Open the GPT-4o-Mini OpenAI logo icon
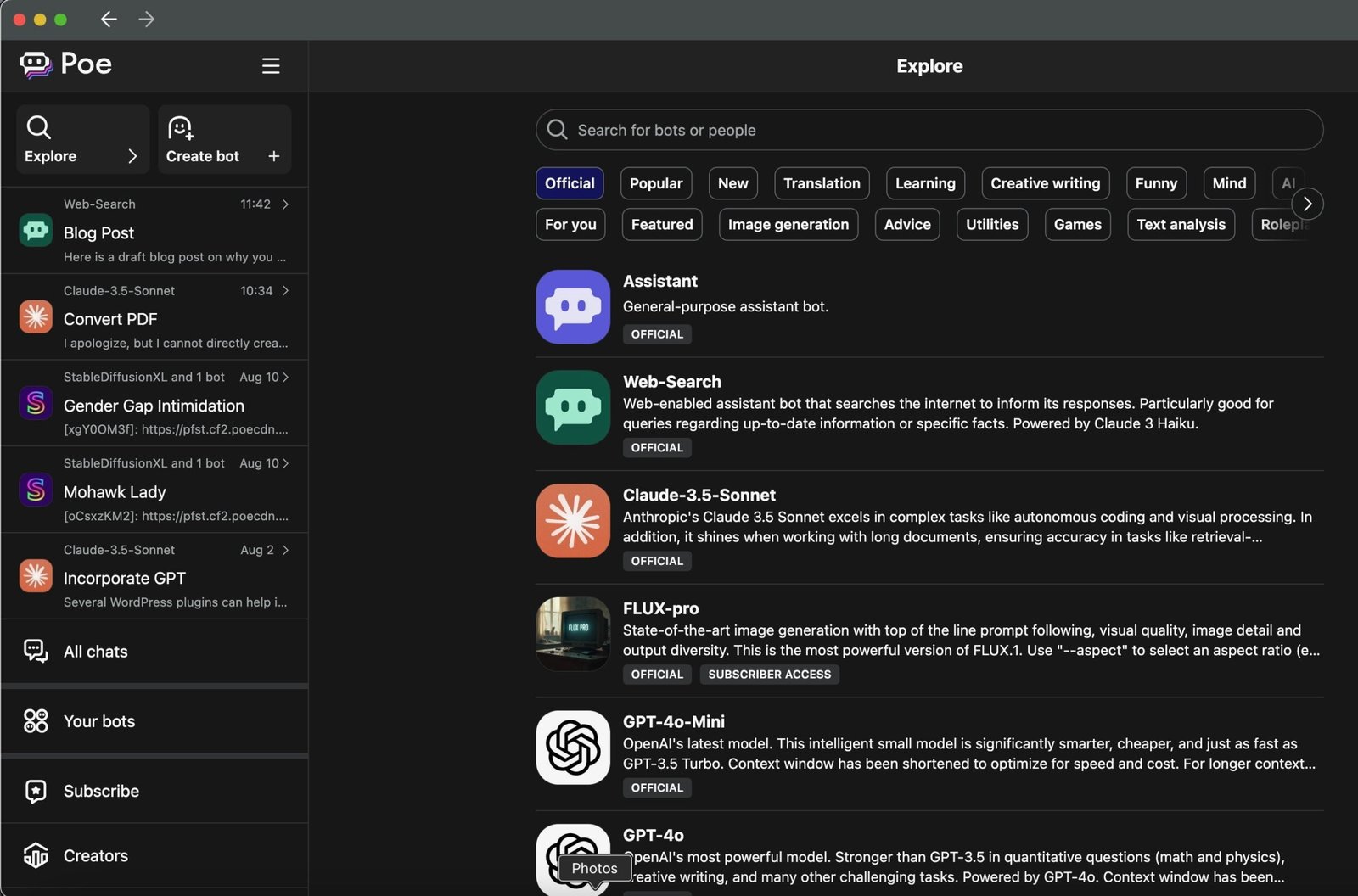 pos(573,748)
